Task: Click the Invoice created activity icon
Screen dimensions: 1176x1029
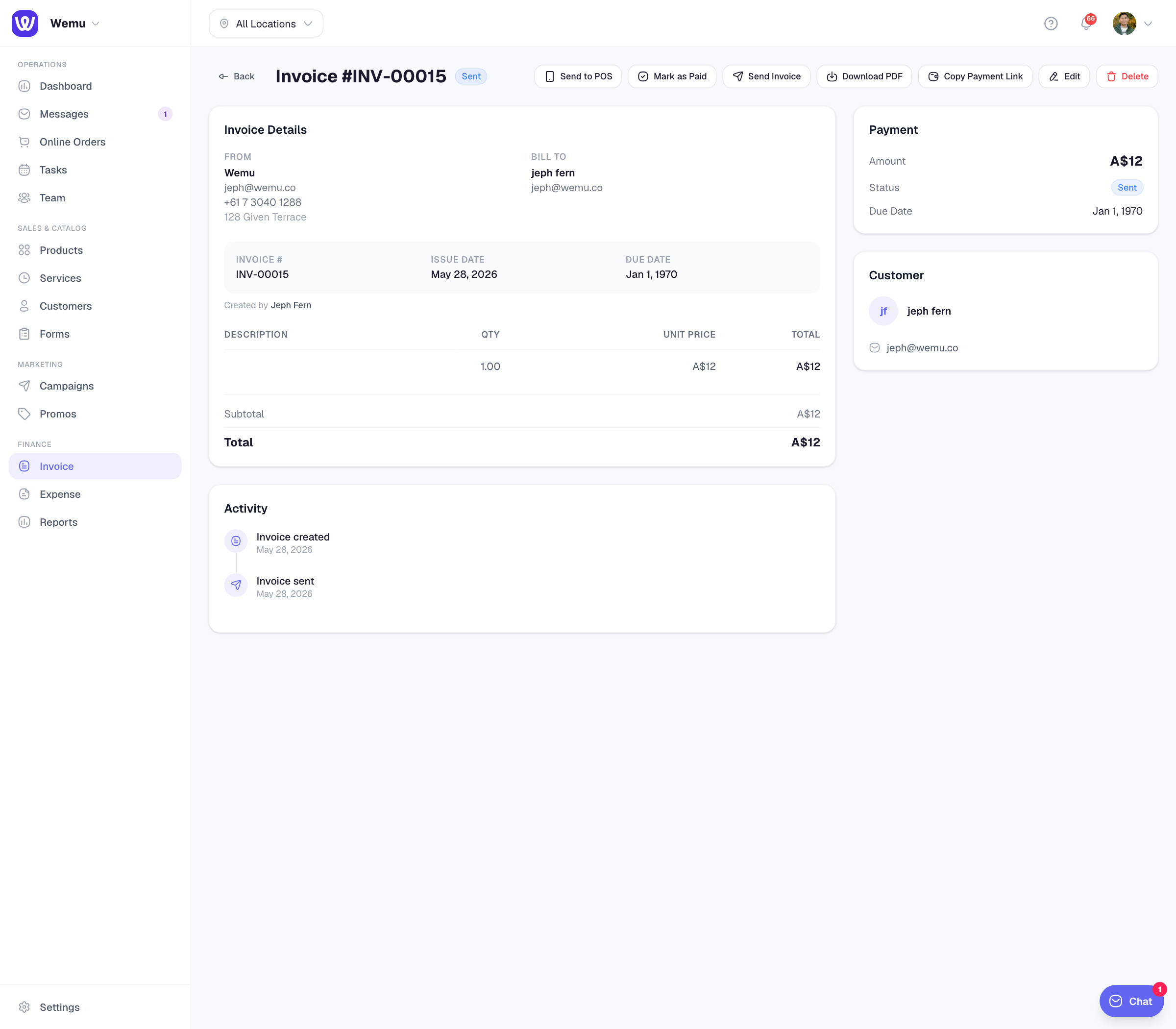Action: tap(236, 541)
